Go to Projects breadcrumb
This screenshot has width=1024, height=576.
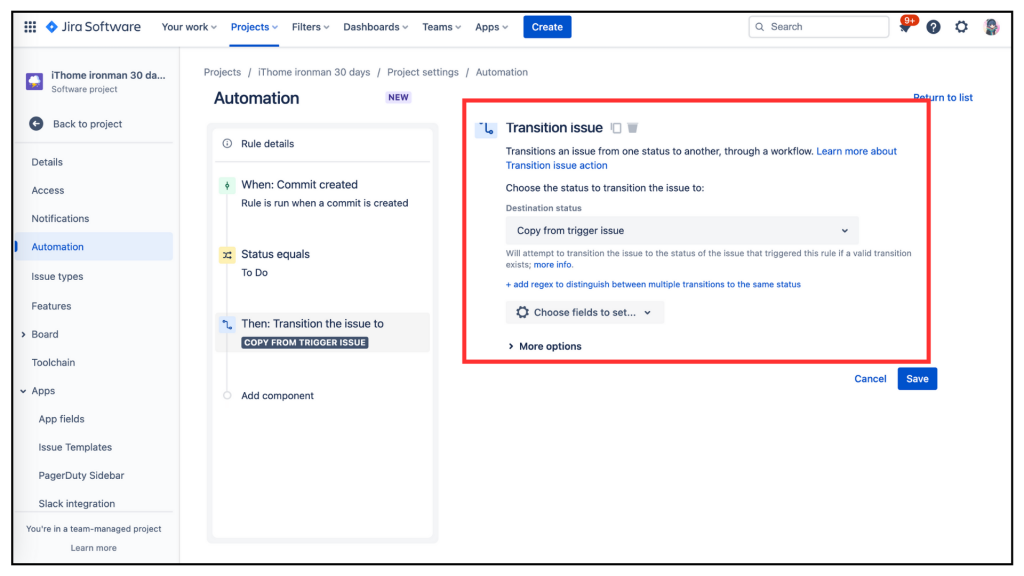coord(222,72)
